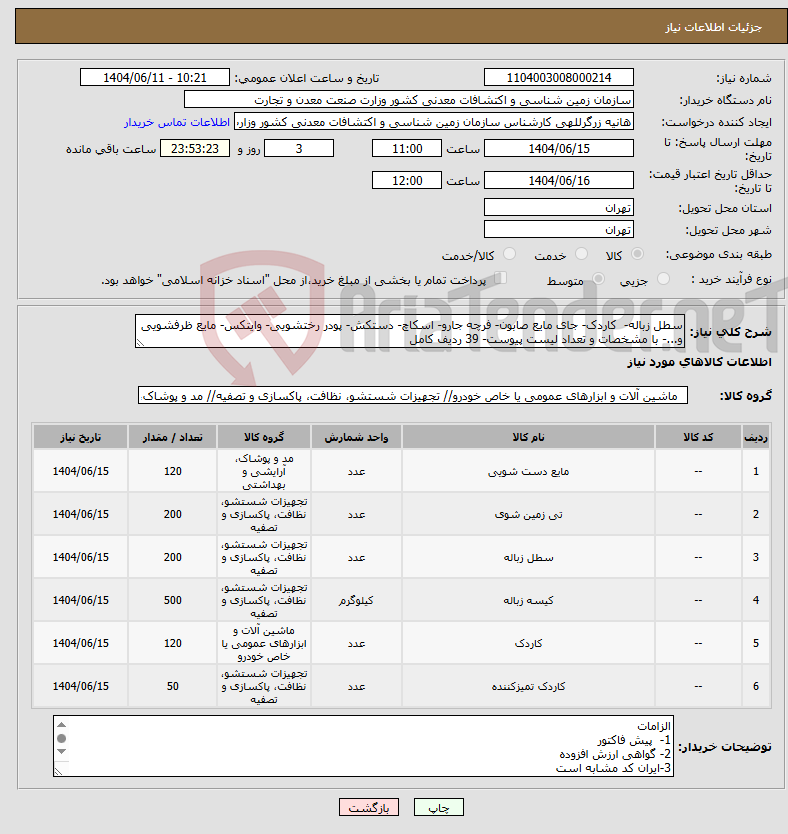Click the delivery province field تهران
Image resolution: width=788 pixels, height=834 pixels.
[559, 207]
